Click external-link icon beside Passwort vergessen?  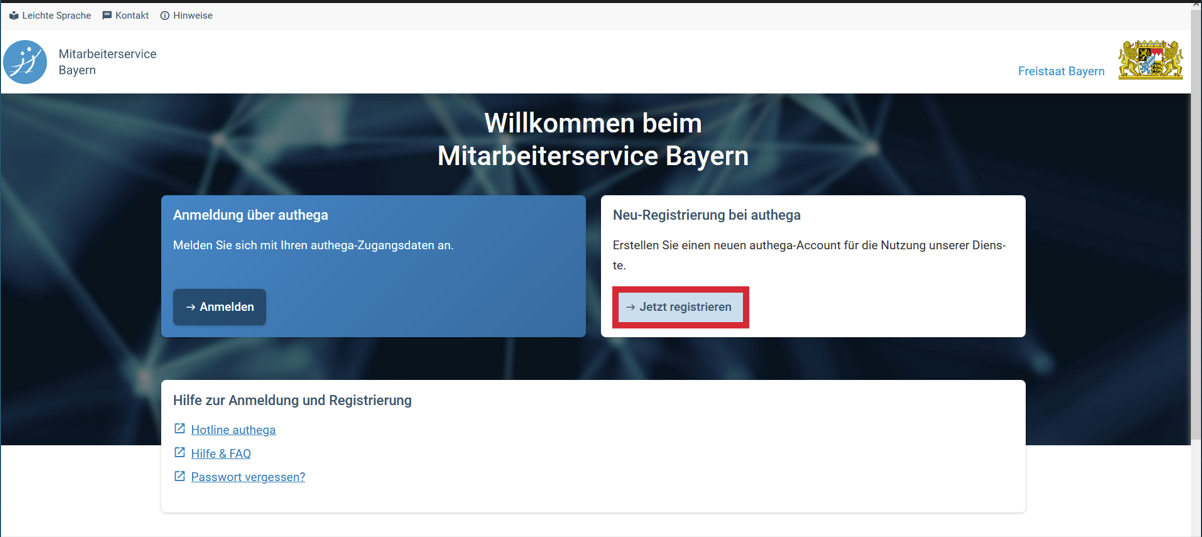click(x=180, y=477)
